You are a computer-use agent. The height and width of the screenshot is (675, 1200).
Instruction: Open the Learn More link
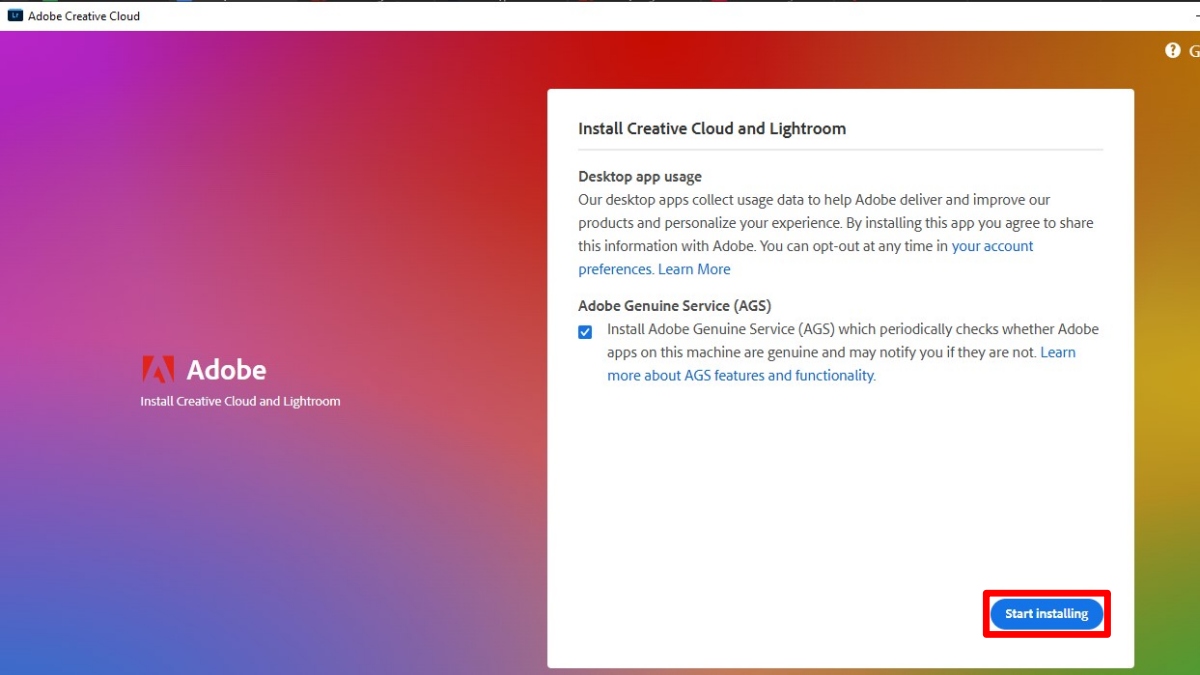point(694,269)
